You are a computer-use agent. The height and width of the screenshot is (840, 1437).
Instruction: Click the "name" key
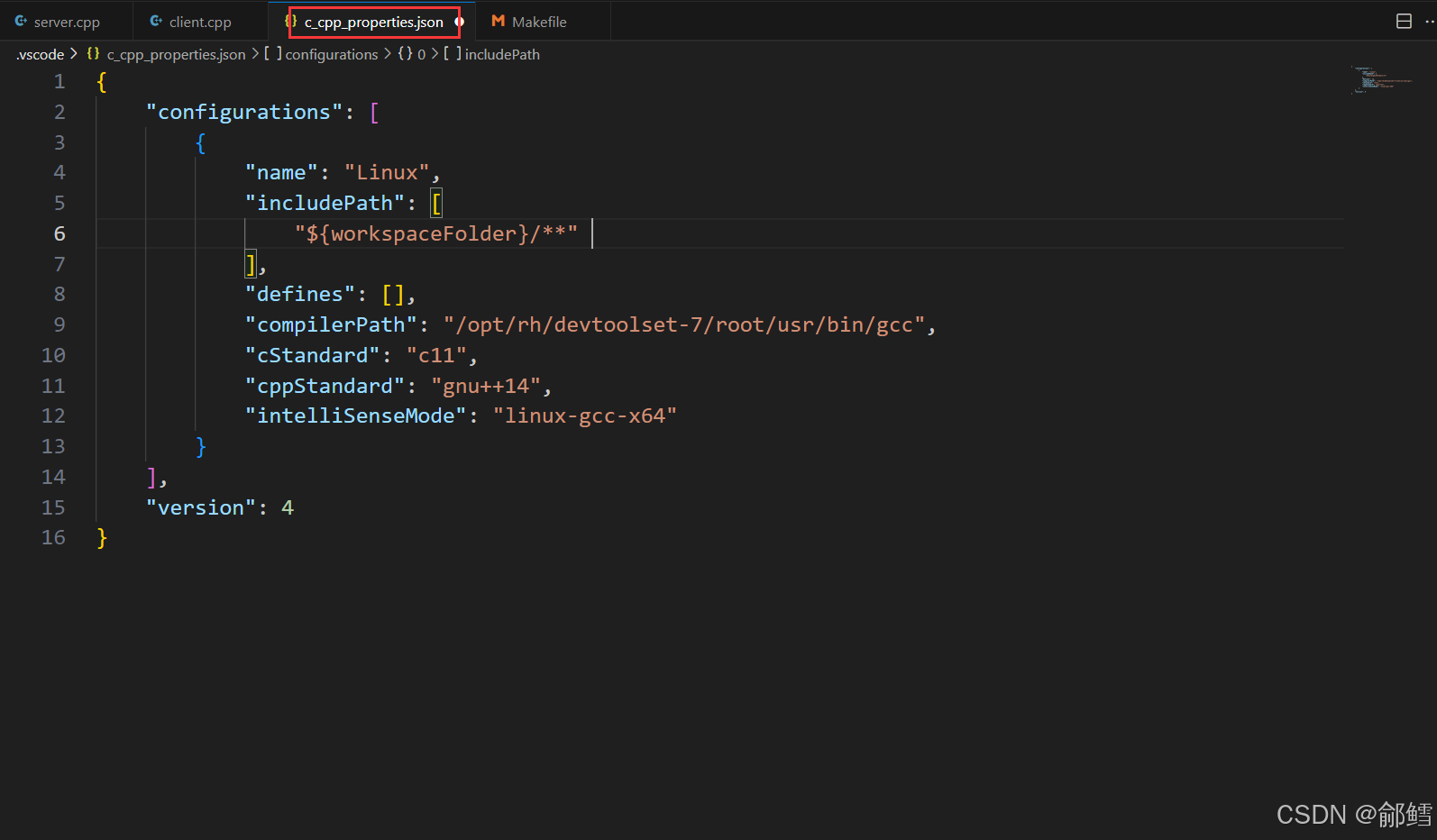[281, 172]
